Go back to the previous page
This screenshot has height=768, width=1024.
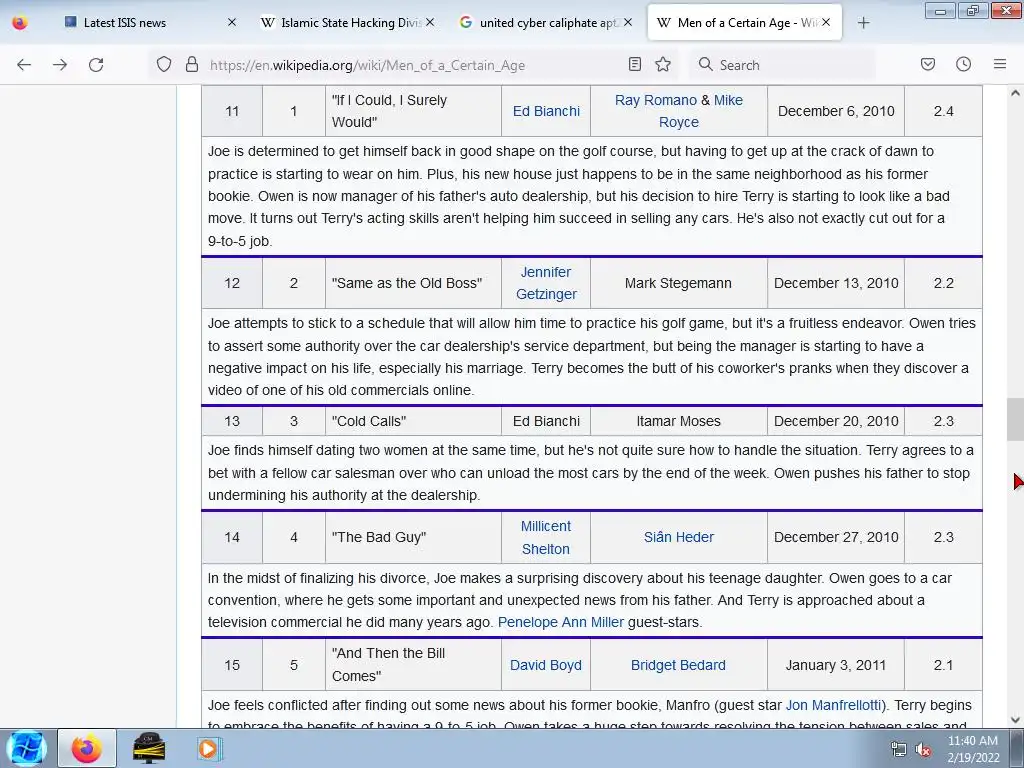(x=24, y=65)
